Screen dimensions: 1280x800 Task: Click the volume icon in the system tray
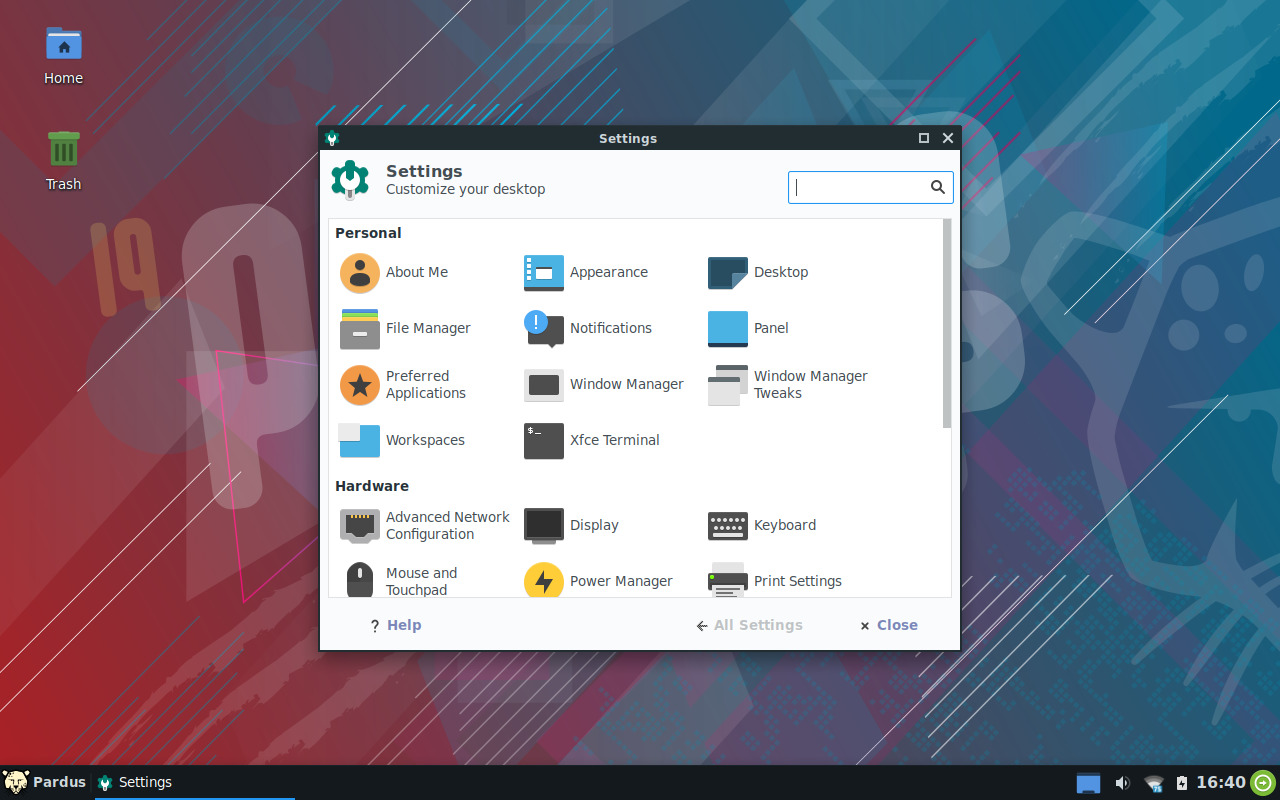1122,783
